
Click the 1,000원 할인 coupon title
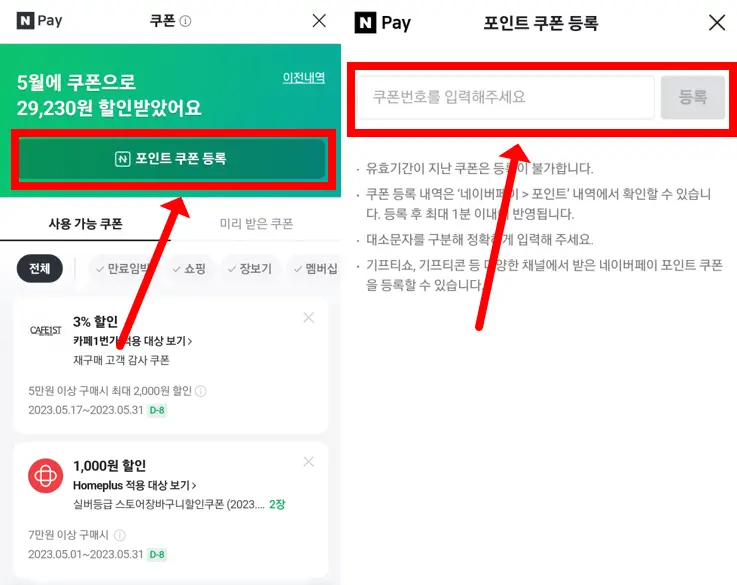[110, 466]
